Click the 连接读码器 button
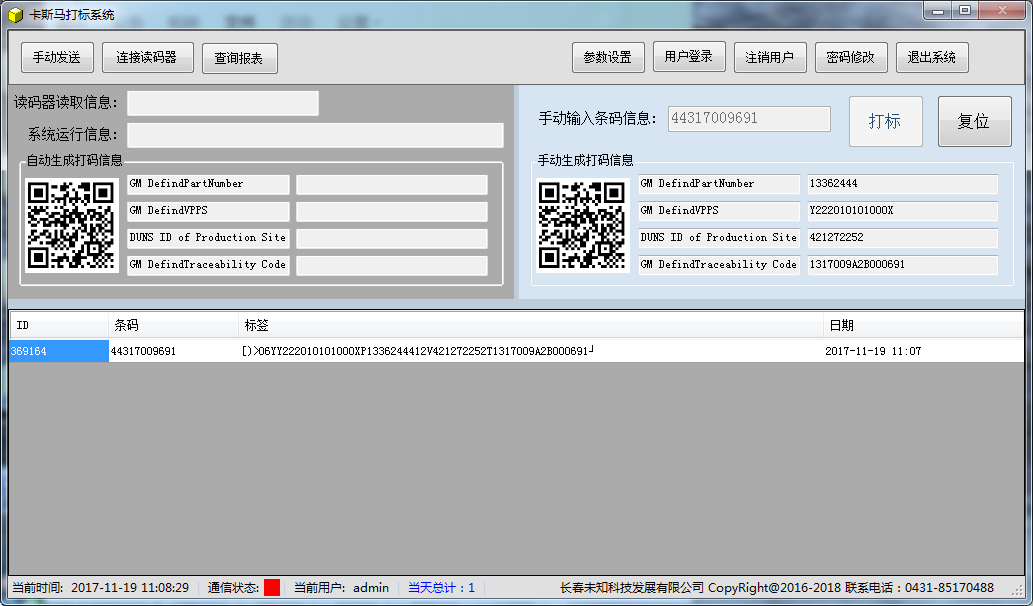The height and width of the screenshot is (606, 1033). (x=147, y=58)
